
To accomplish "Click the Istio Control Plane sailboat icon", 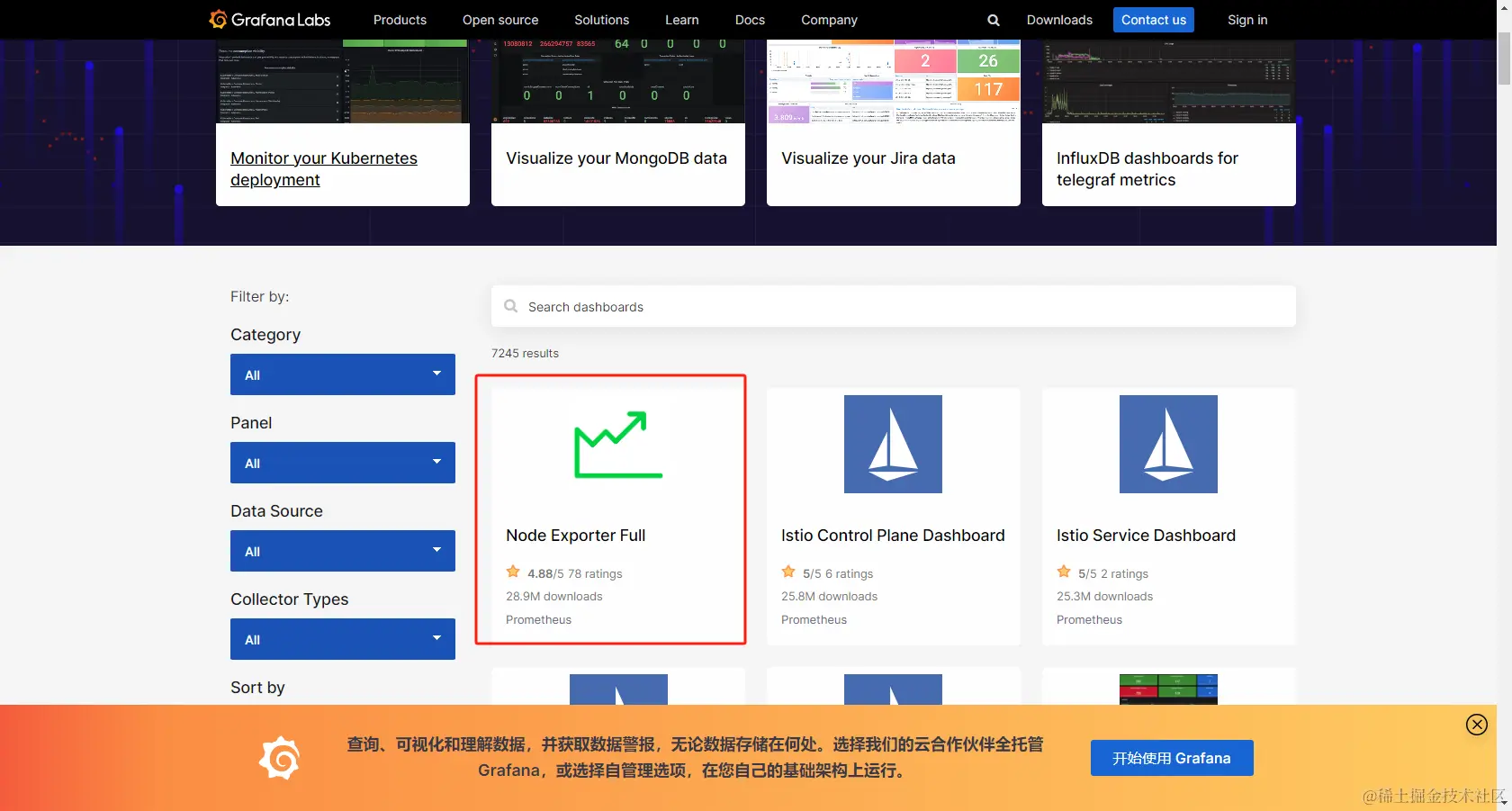I will (x=893, y=444).
